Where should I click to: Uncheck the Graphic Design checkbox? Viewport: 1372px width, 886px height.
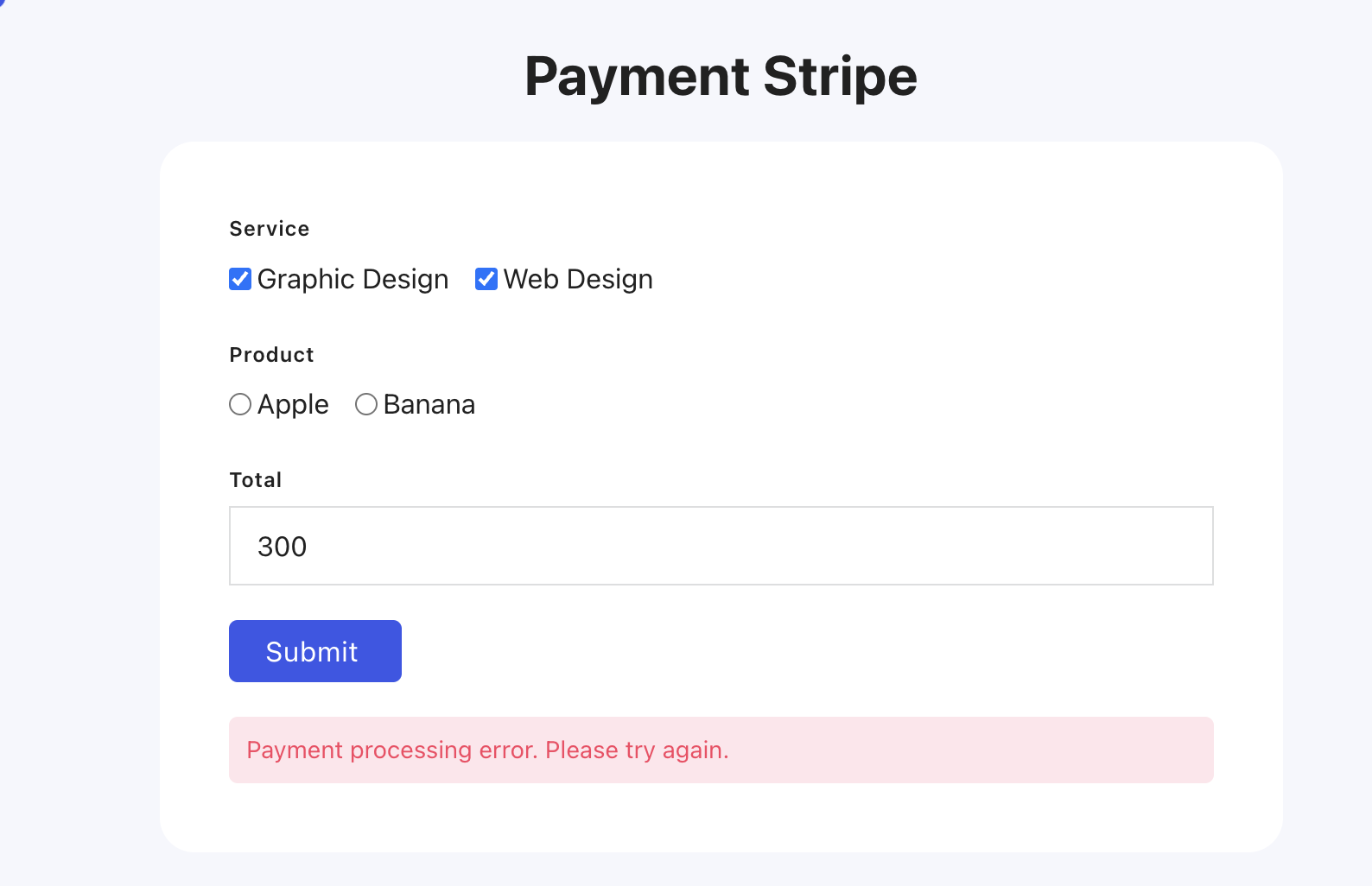pyautogui.click(x=240, y=279)
